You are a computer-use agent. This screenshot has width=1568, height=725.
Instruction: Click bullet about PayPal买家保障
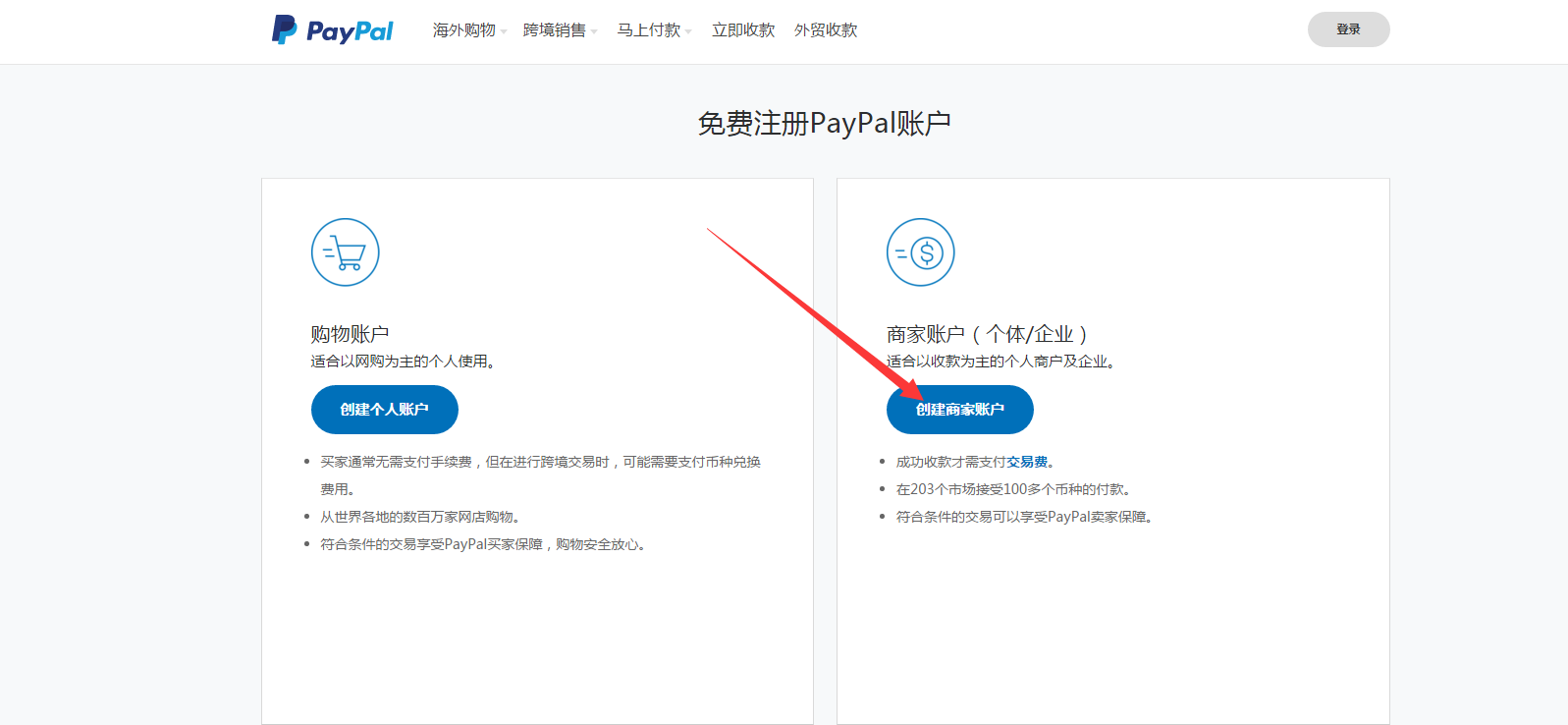point(485,544)
